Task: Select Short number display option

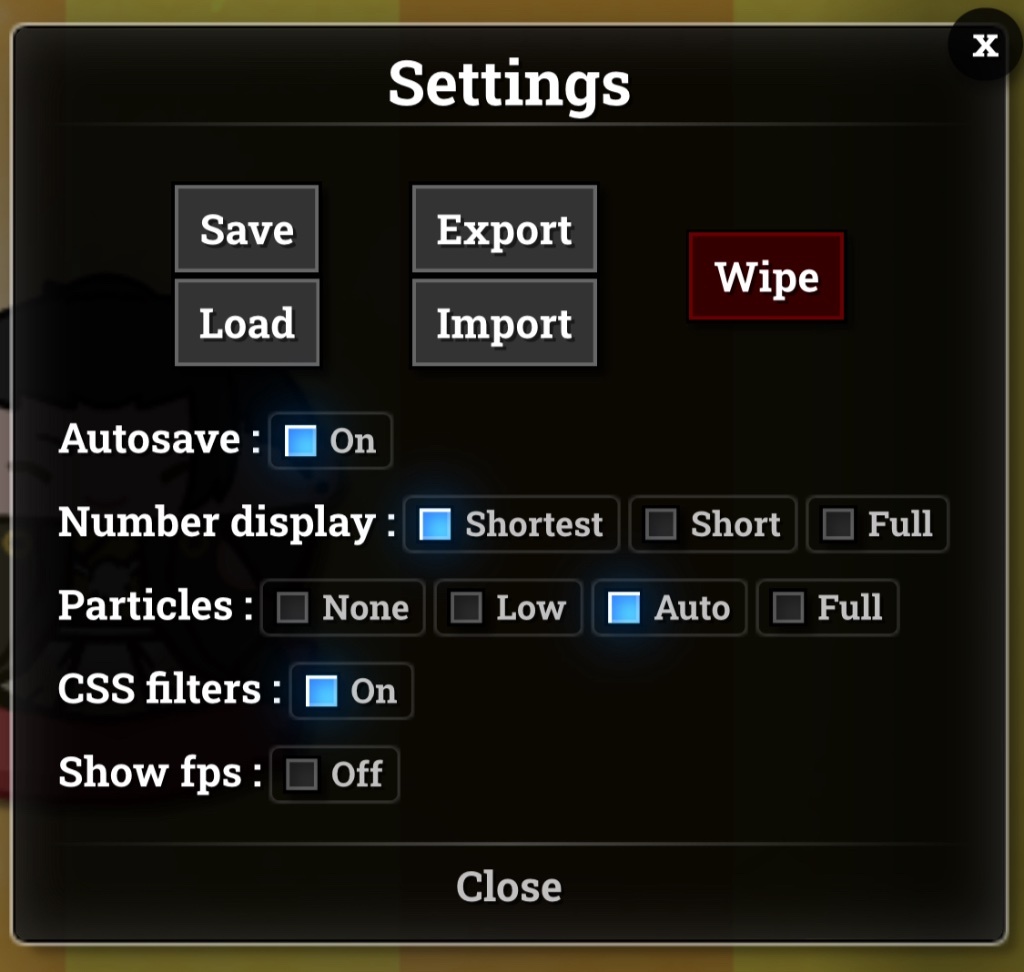Action: point(713,525)
